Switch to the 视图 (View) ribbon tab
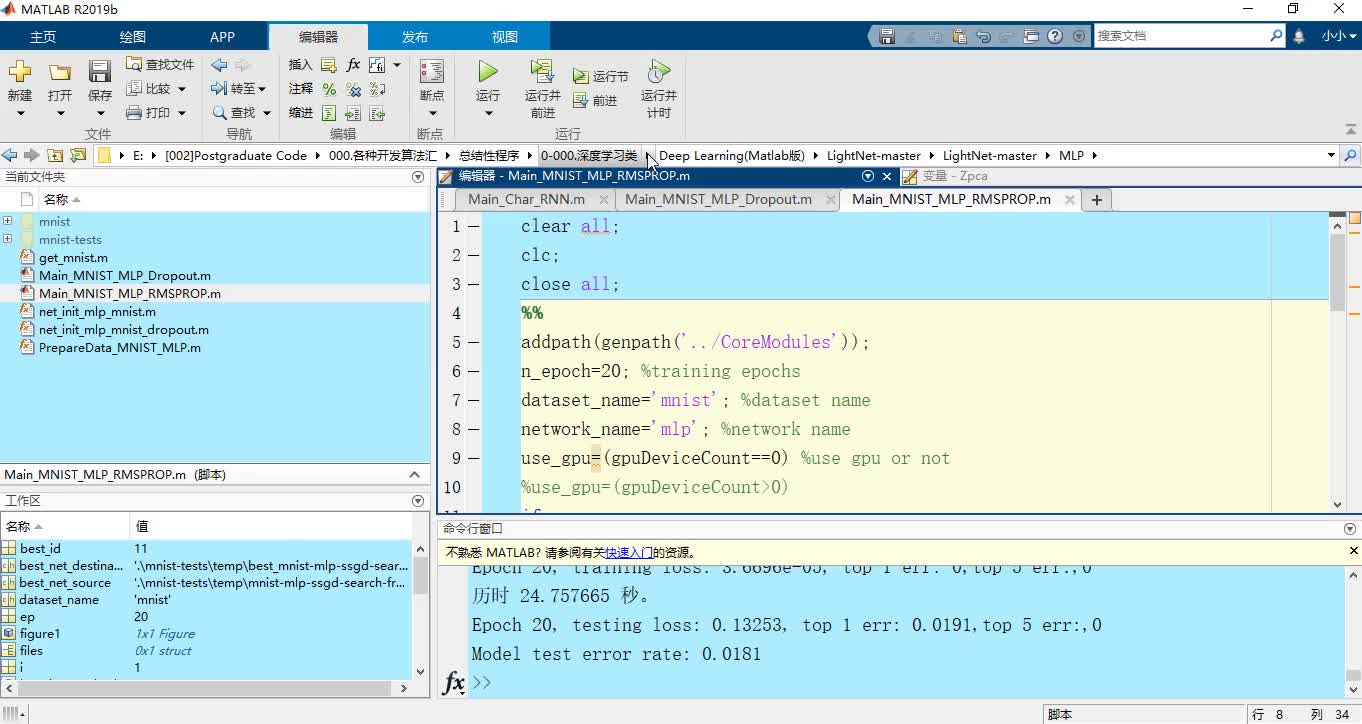 coord(505,37)
